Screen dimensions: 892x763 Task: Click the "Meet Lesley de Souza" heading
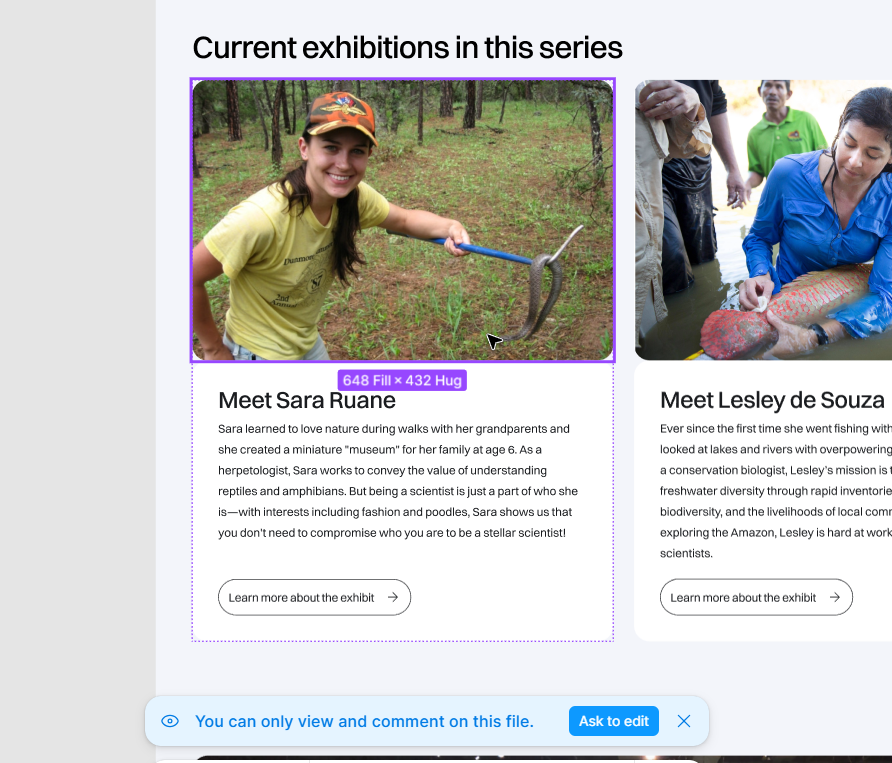coord(772,401)
